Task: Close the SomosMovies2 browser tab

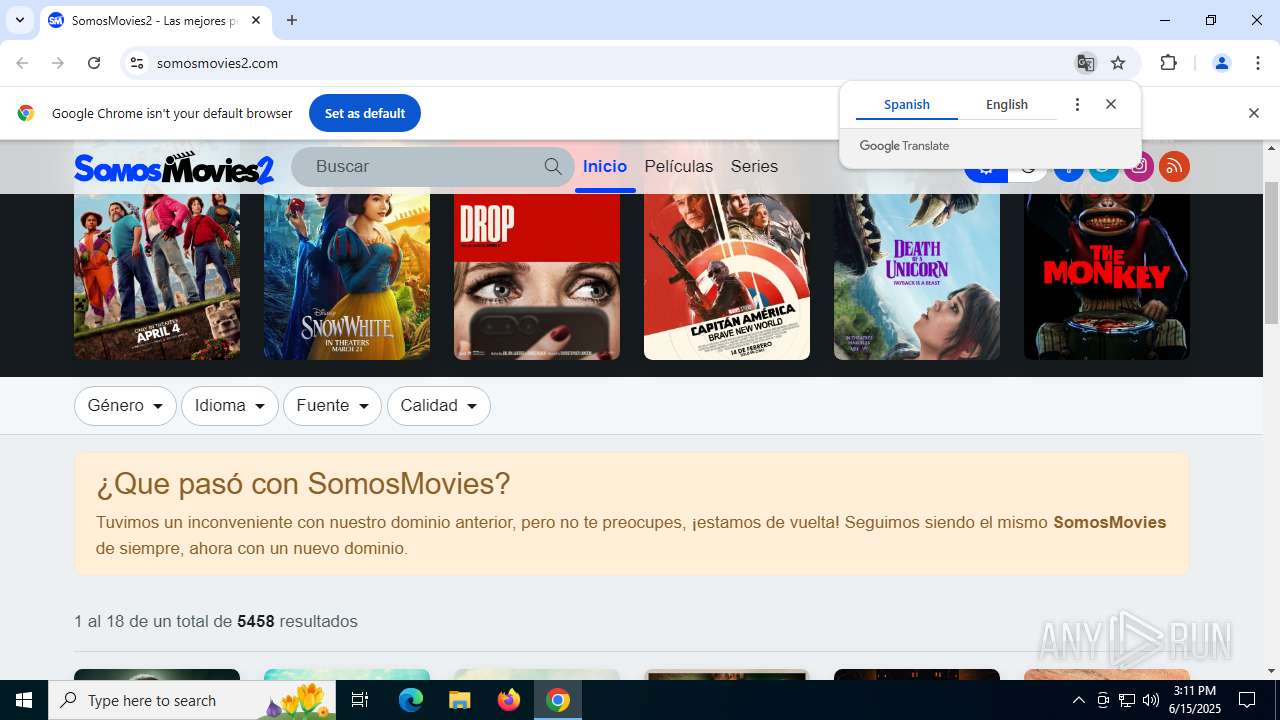Action: click(x=256, y=20)
